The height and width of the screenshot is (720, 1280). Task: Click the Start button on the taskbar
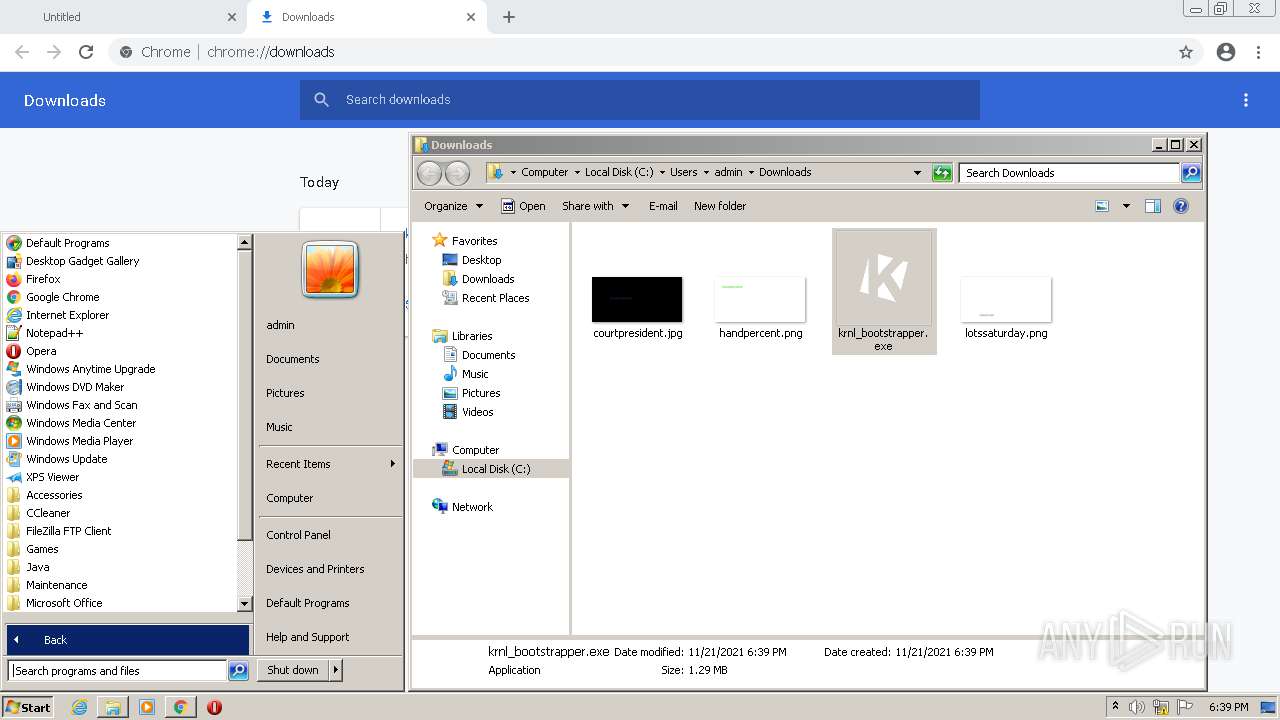(28, 707)
